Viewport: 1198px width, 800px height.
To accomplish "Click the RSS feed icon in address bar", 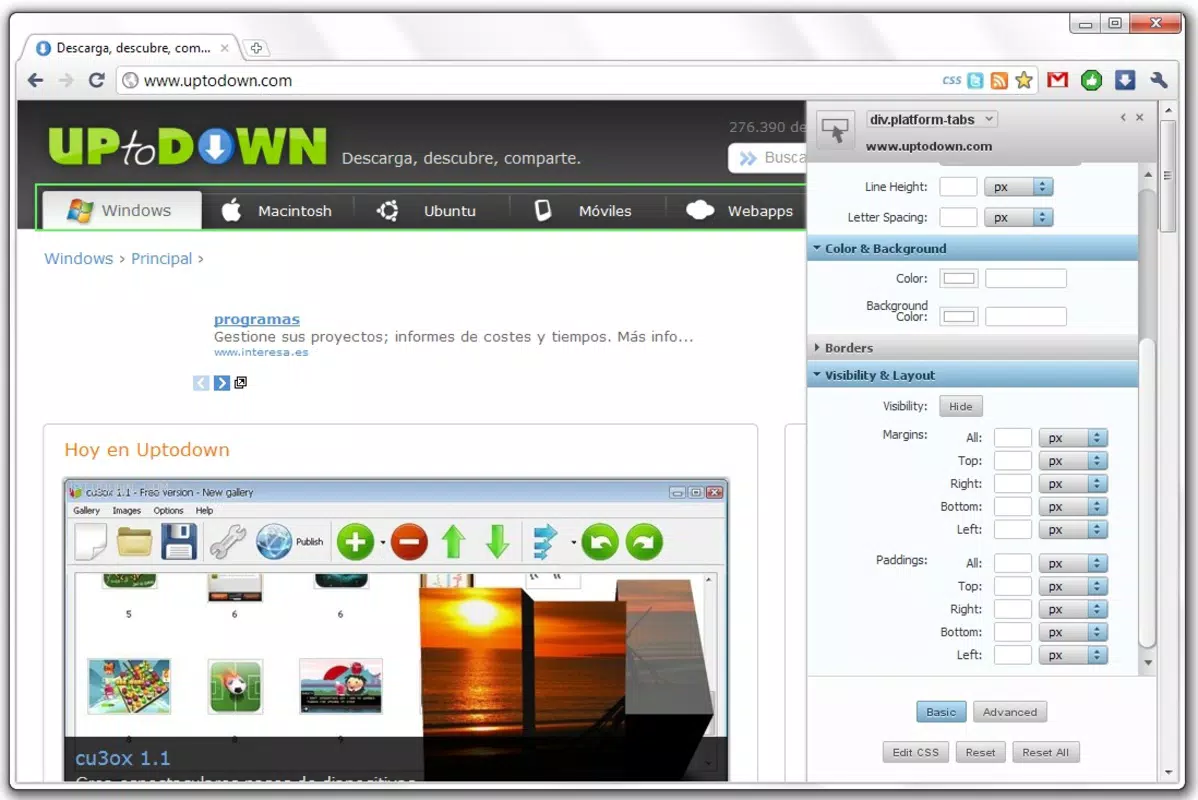I will pyautogui.click(x=999, y=80).
